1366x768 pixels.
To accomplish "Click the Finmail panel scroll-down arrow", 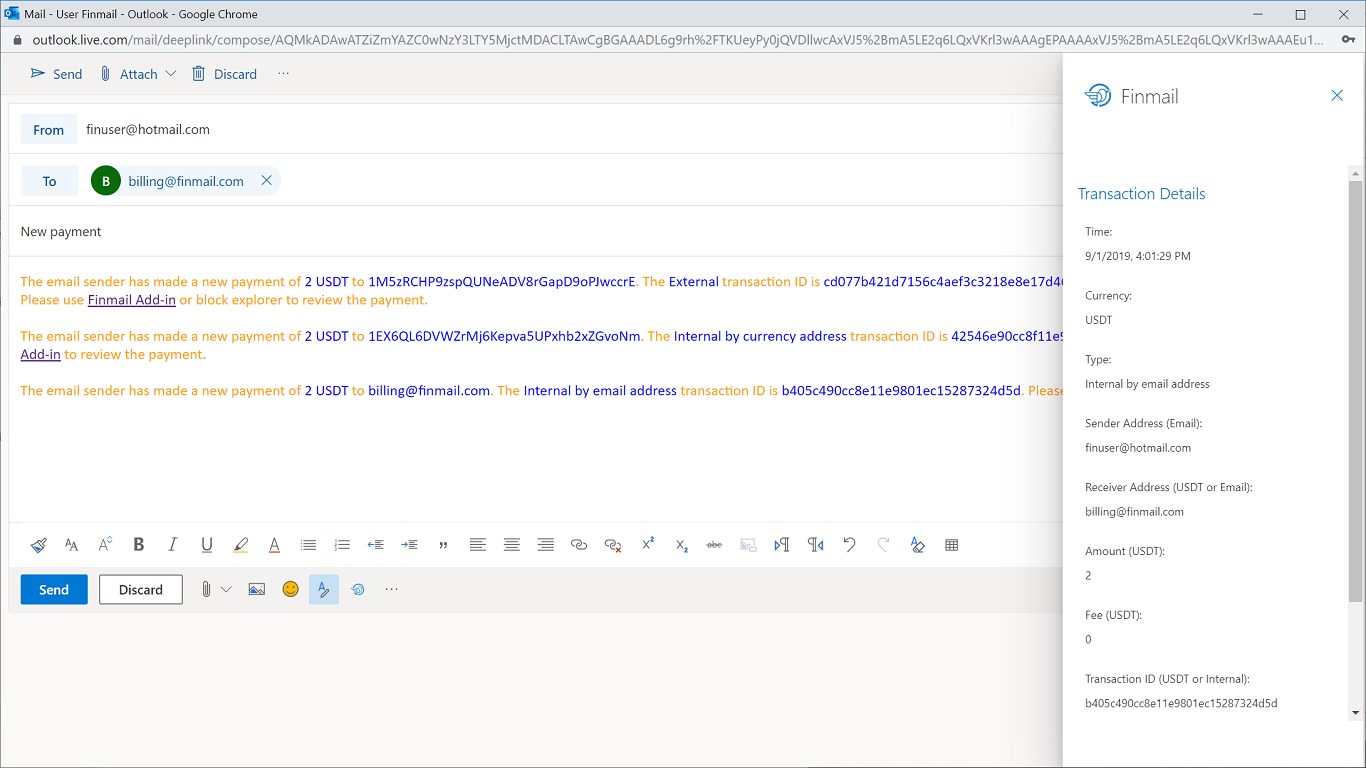I will pos(1356,713).
